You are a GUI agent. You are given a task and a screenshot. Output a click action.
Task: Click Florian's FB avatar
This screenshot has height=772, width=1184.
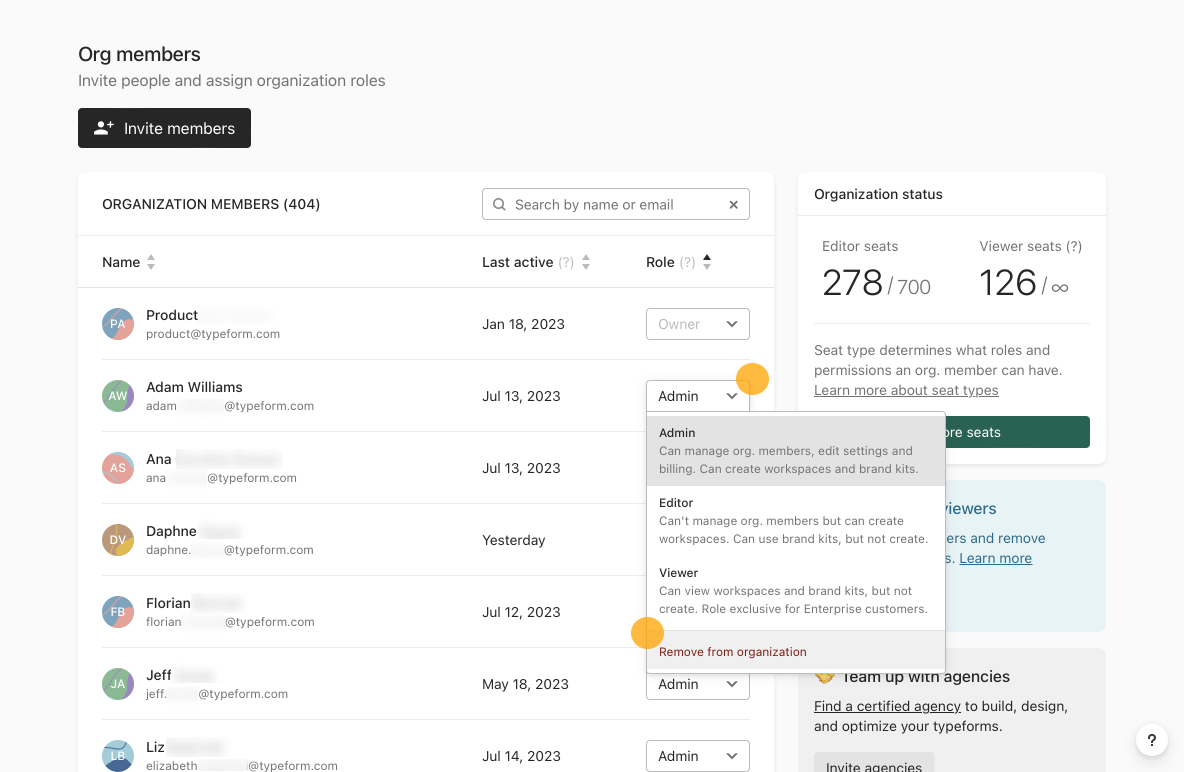118,612
